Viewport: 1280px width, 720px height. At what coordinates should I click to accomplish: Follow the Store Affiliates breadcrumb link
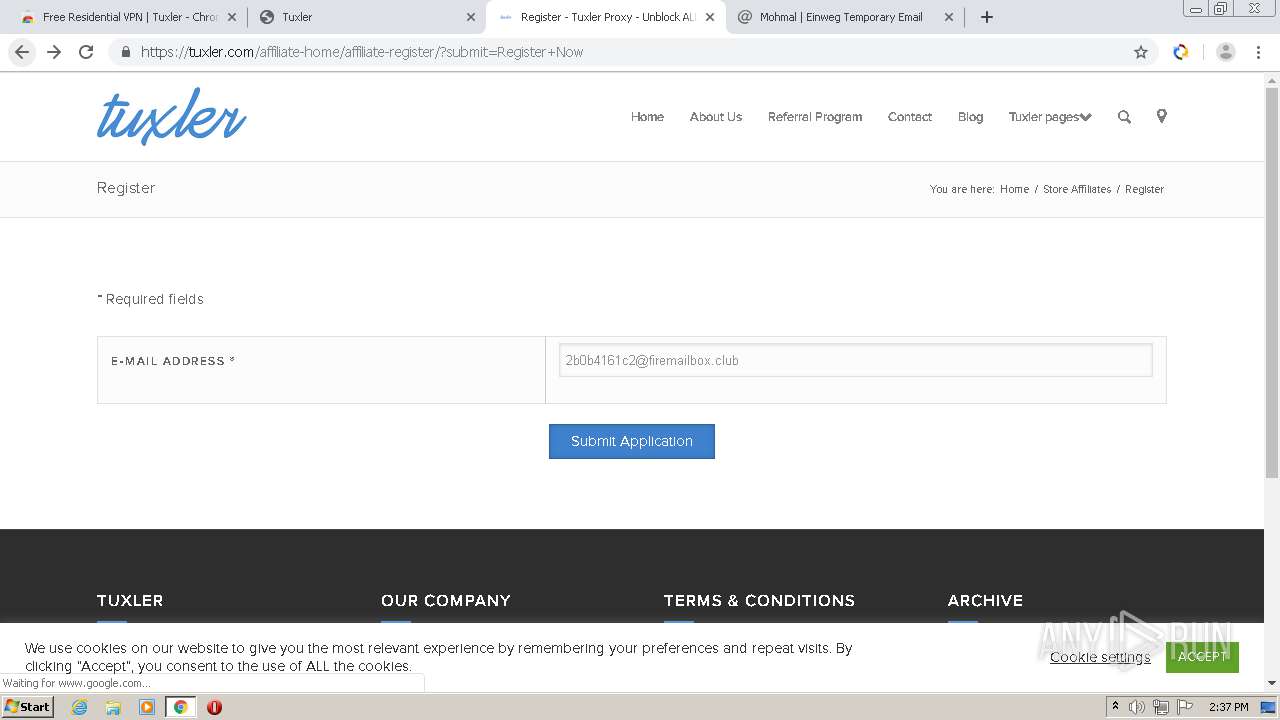(x=1077, y=189)
